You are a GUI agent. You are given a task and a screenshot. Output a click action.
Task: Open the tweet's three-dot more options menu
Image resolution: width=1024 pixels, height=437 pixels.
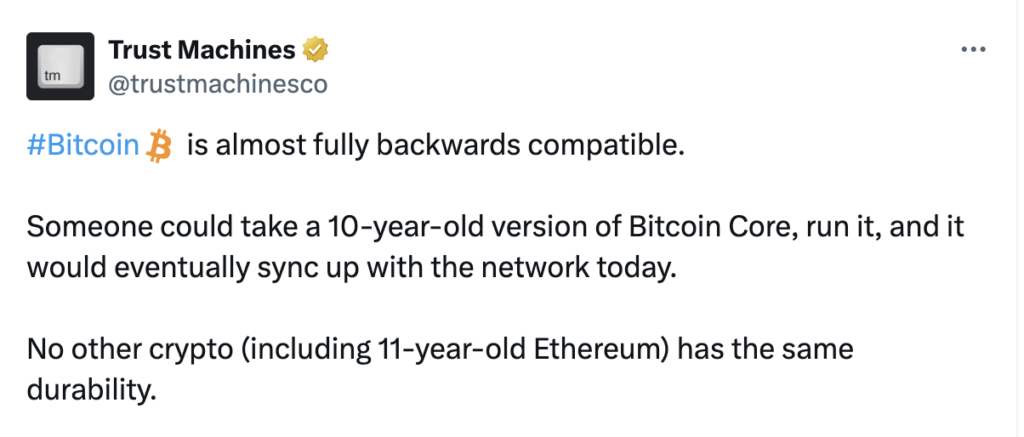[972, 49]
